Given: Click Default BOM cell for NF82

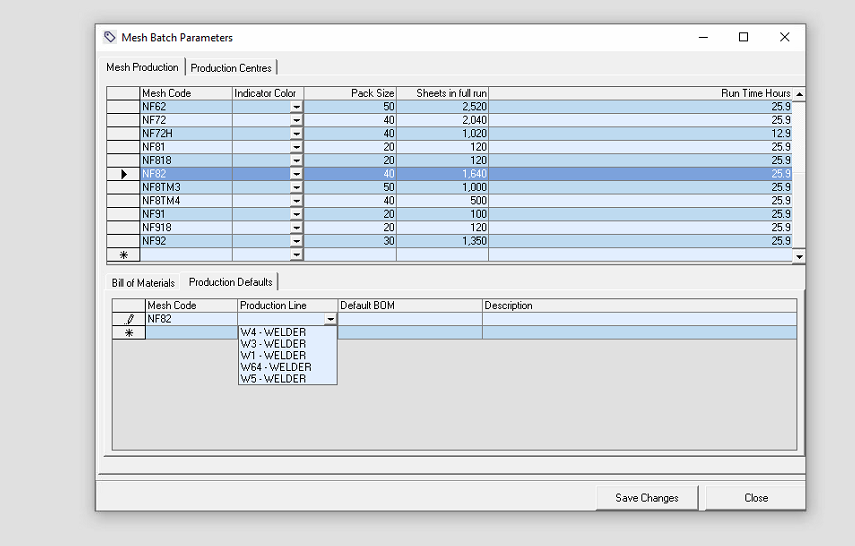Looking at the screenshot, I should pos(410,319).
